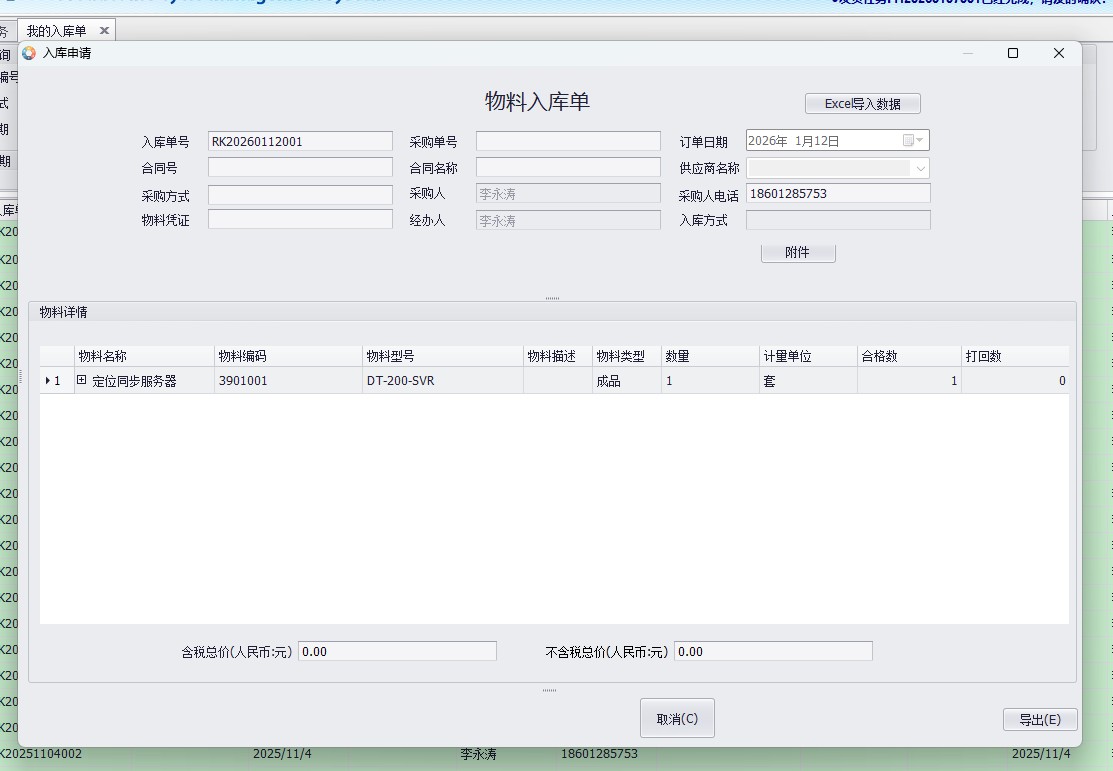
Task: Sort by the 物料编码 column header
Action: (x=287, y=356)
